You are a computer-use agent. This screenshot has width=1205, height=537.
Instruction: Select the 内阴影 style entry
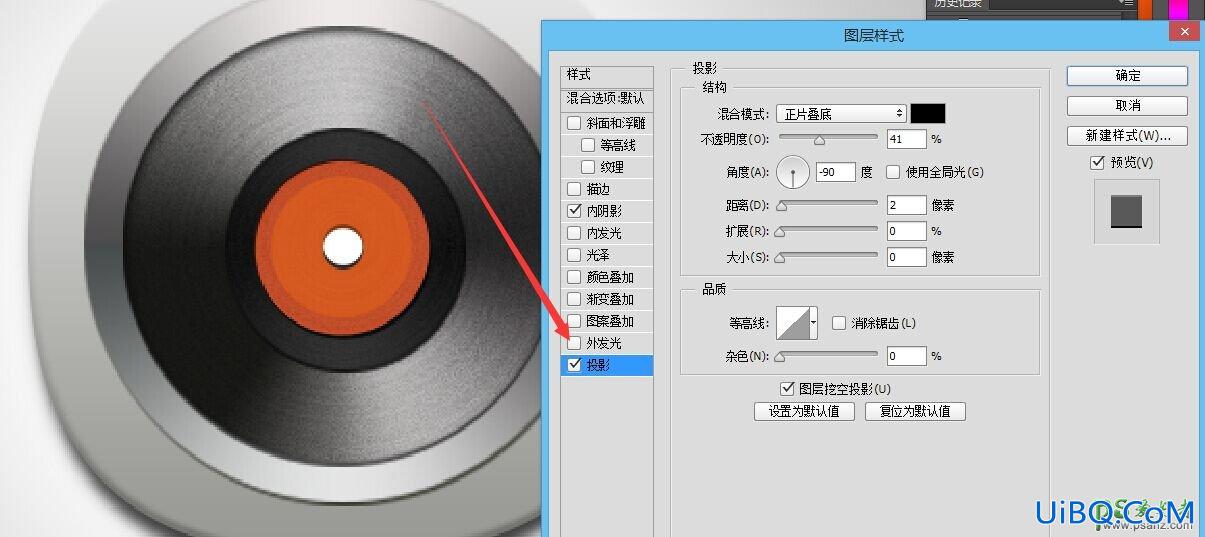coord(607,211)
